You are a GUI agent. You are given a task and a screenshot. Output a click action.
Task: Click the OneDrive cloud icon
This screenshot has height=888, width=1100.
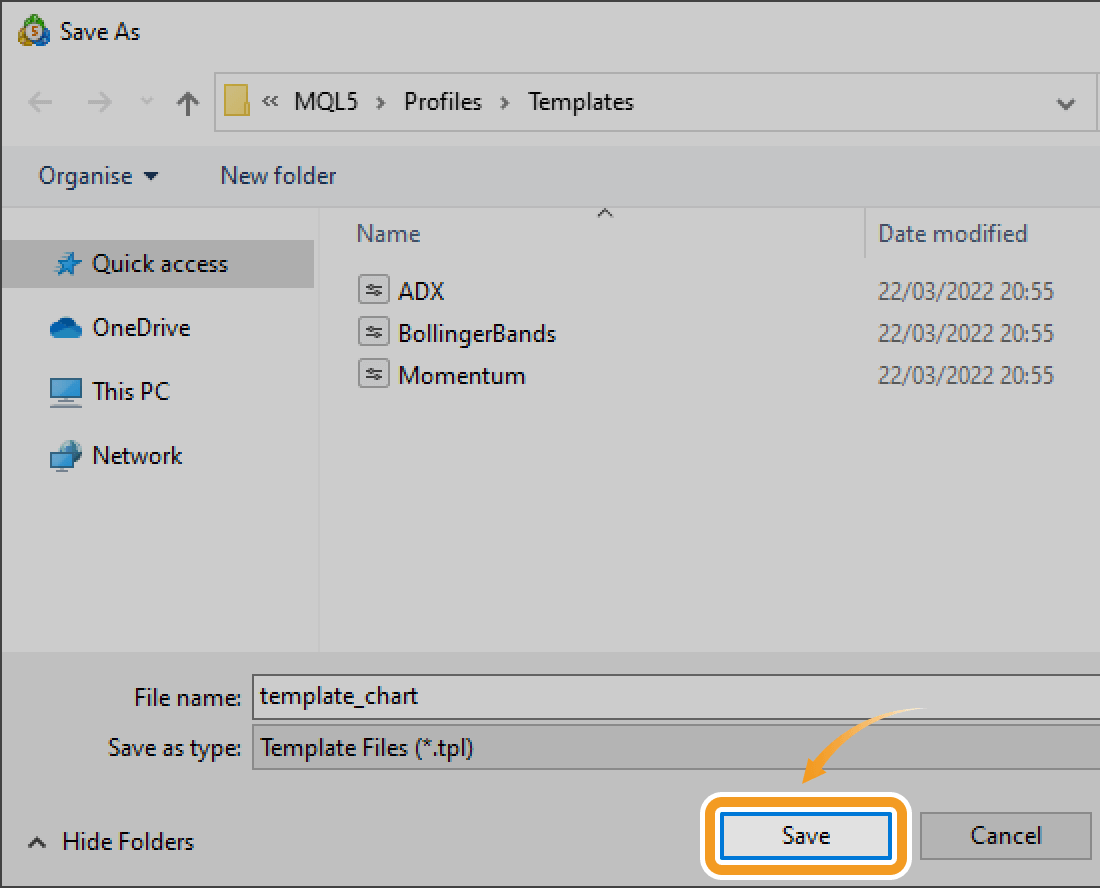pyautogui.click(x=66, y=328)
